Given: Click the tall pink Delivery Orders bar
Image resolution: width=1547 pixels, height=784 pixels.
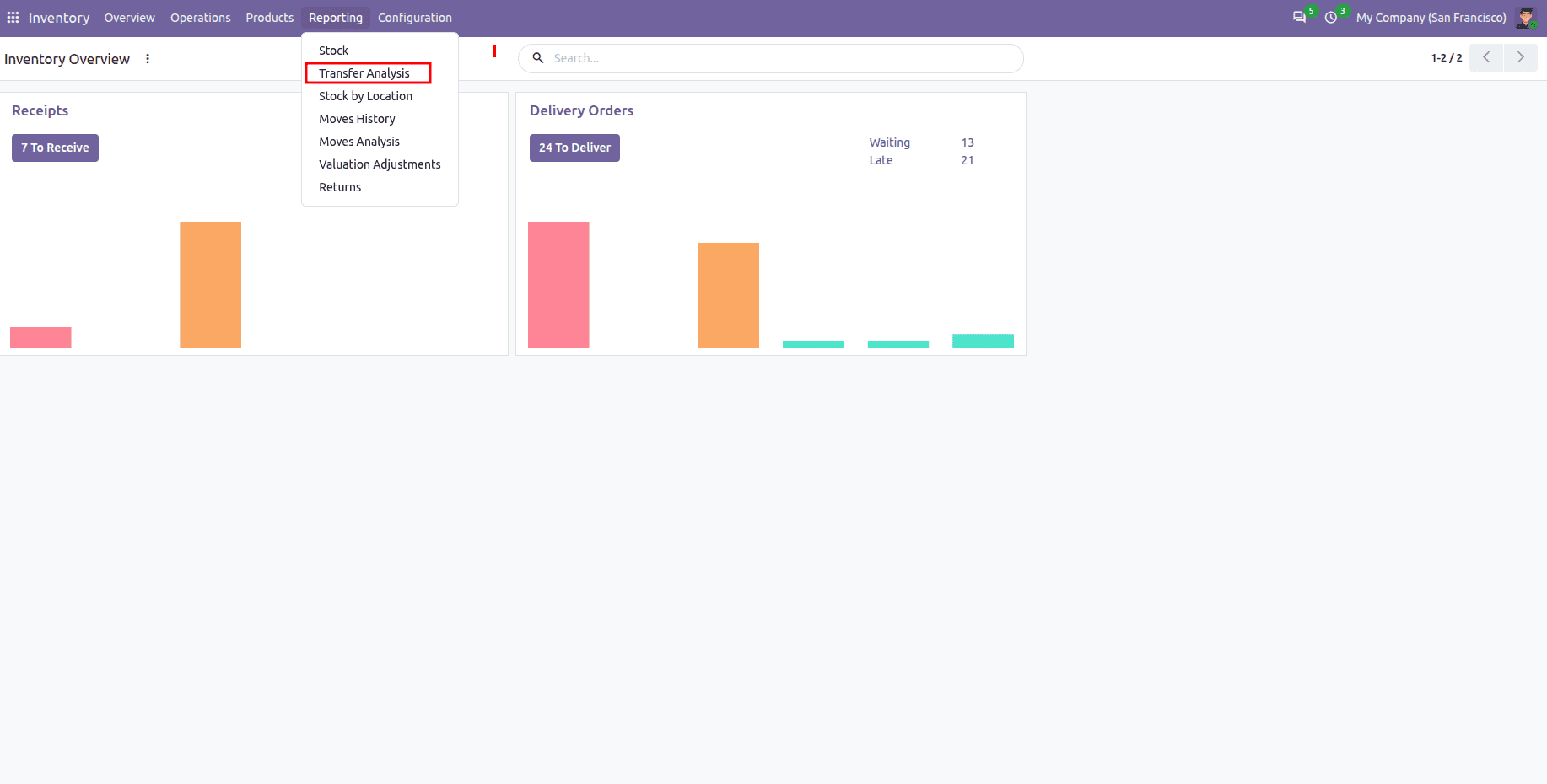Looking at the screenshot, I should coord(558,285).
